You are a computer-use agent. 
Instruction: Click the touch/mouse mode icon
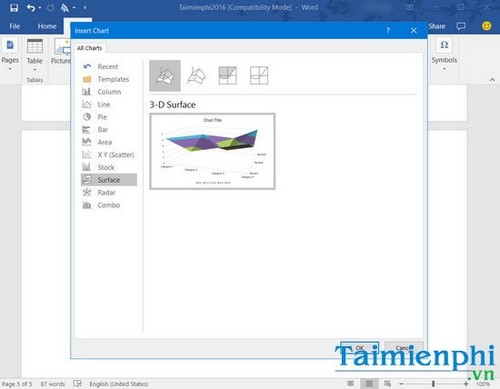(x=64, y=7)
